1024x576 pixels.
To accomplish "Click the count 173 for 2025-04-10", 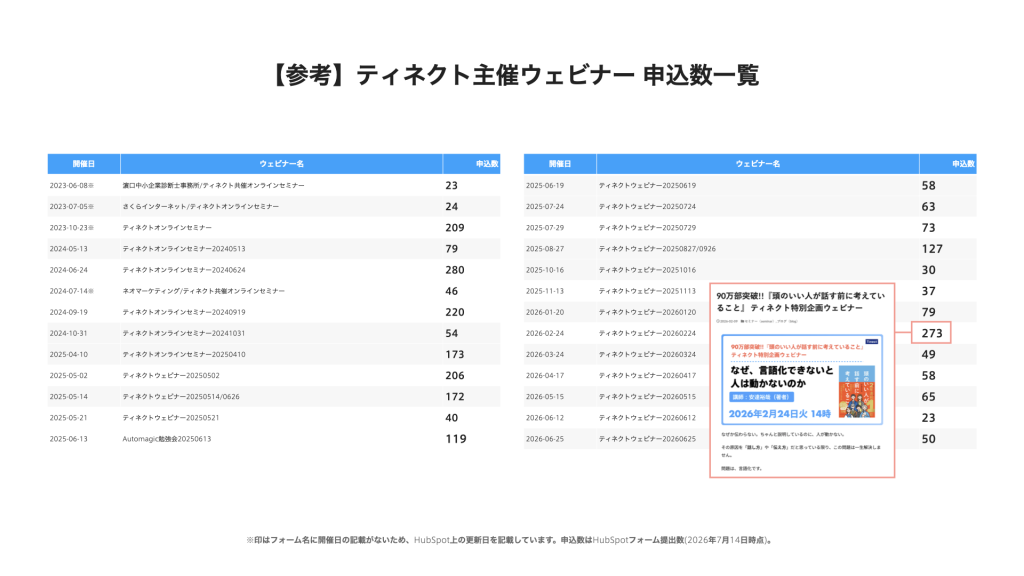I will (x=455, y=355).
